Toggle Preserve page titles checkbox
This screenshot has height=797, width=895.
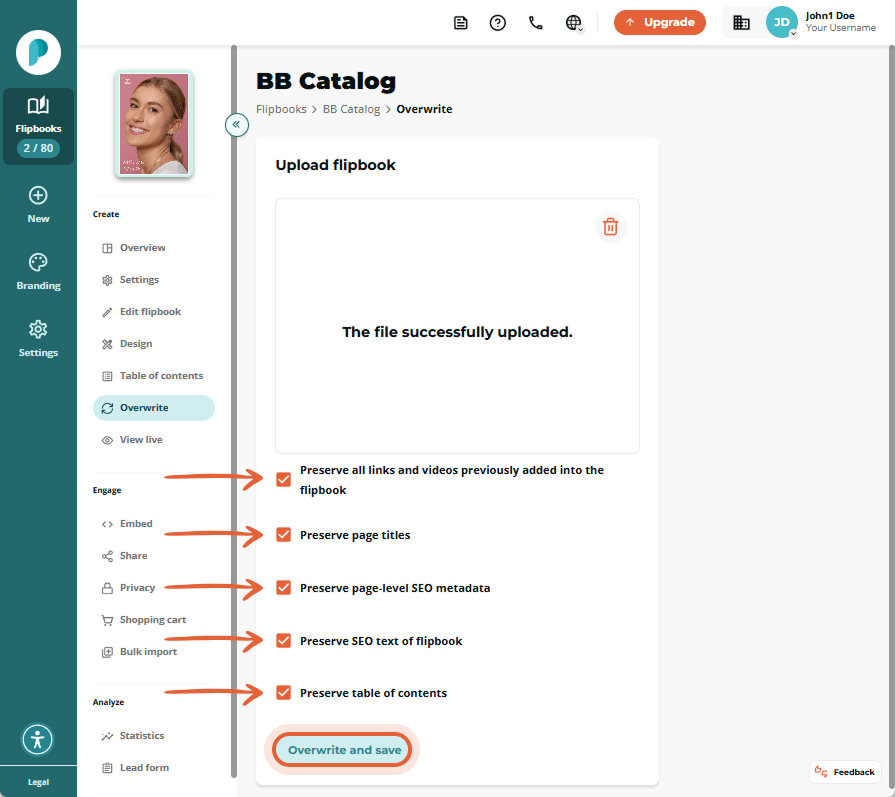(284, 534)
